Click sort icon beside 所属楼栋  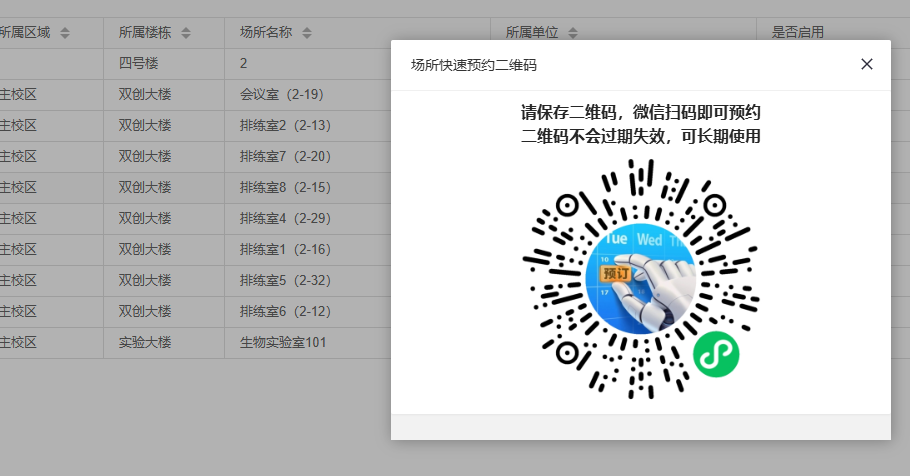click(187, 33)
